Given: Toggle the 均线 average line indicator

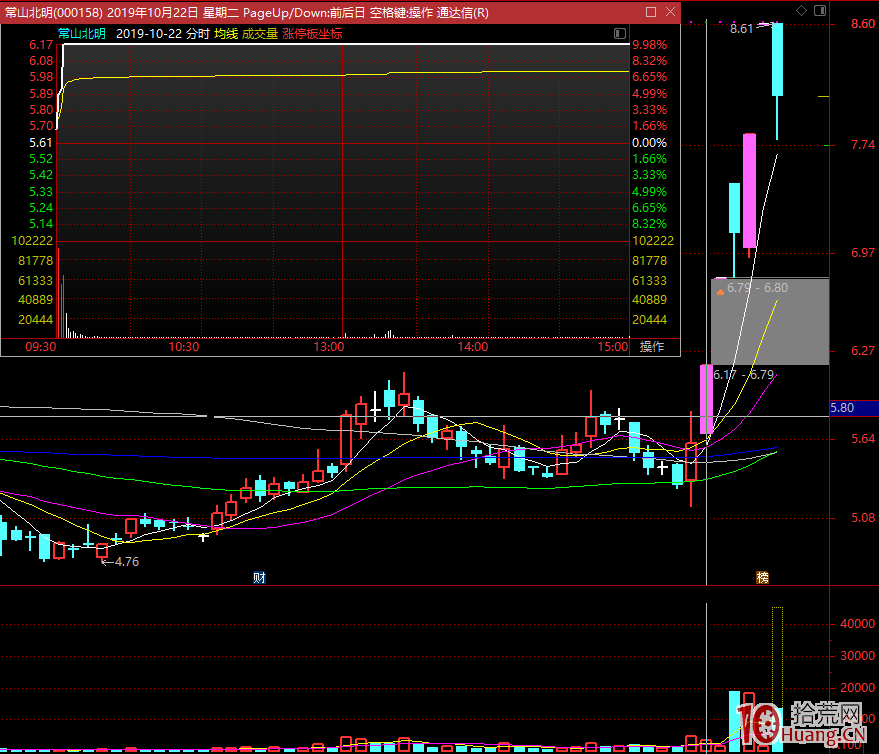Looking at the screenshot, I should coord(226,33).
